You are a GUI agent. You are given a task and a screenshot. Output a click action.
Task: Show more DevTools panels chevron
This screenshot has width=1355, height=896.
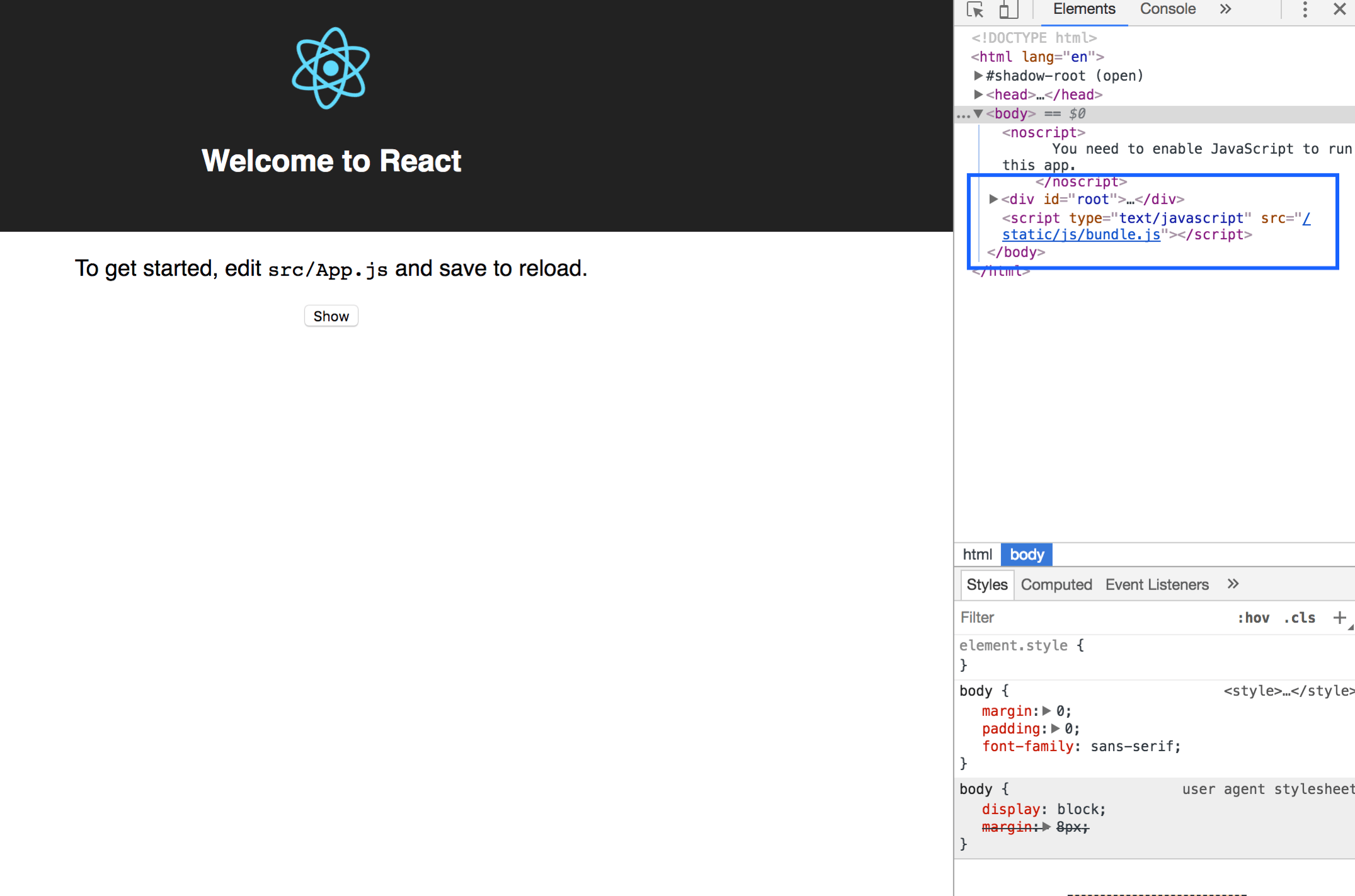pos(1225,9)
